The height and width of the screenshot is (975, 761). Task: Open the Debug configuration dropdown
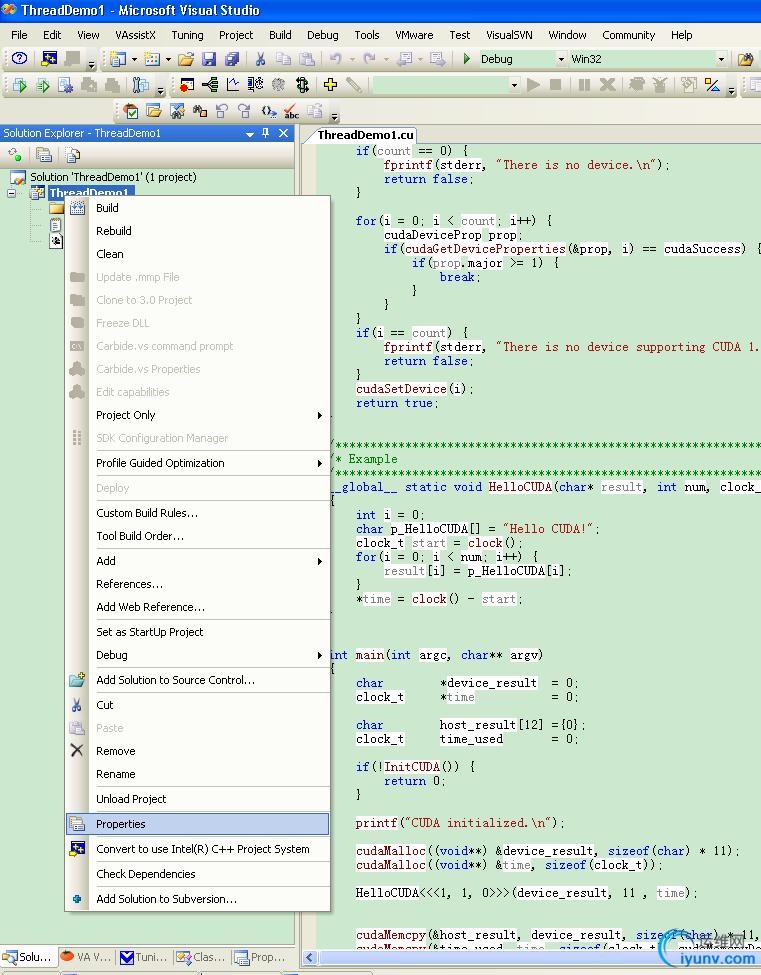coord(561,59)
